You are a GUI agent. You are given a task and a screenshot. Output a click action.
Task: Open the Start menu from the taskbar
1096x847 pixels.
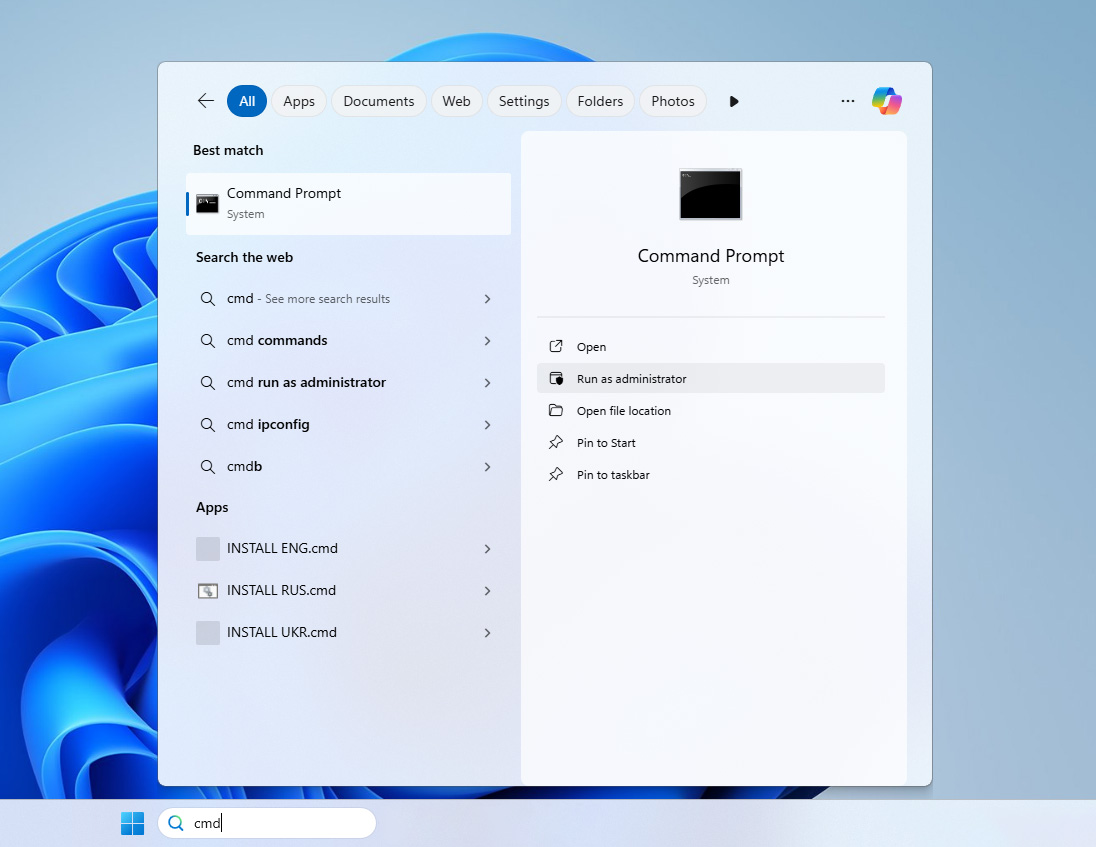(x=132, y=822)
